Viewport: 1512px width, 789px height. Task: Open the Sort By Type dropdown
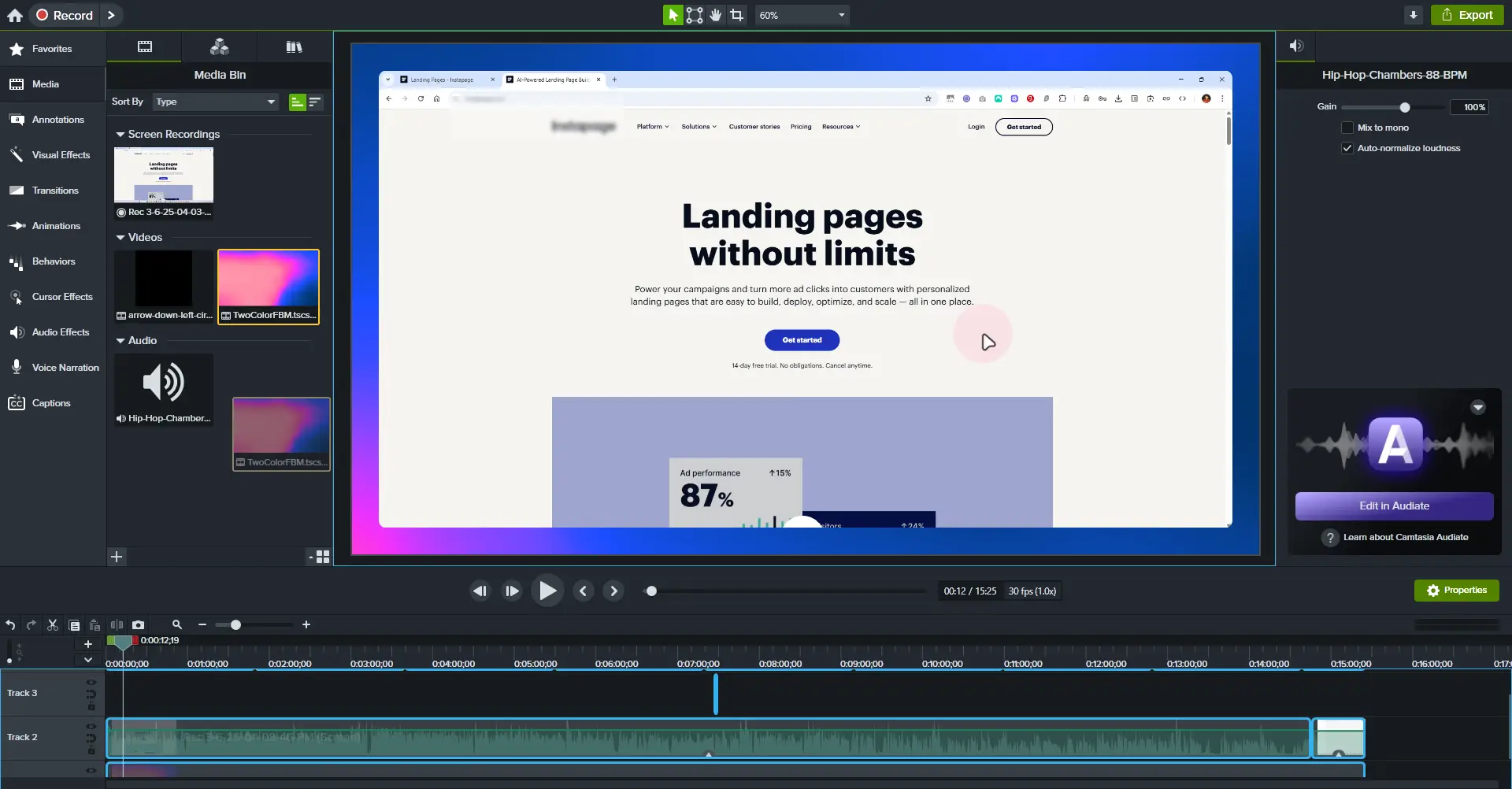coord(215,102)
